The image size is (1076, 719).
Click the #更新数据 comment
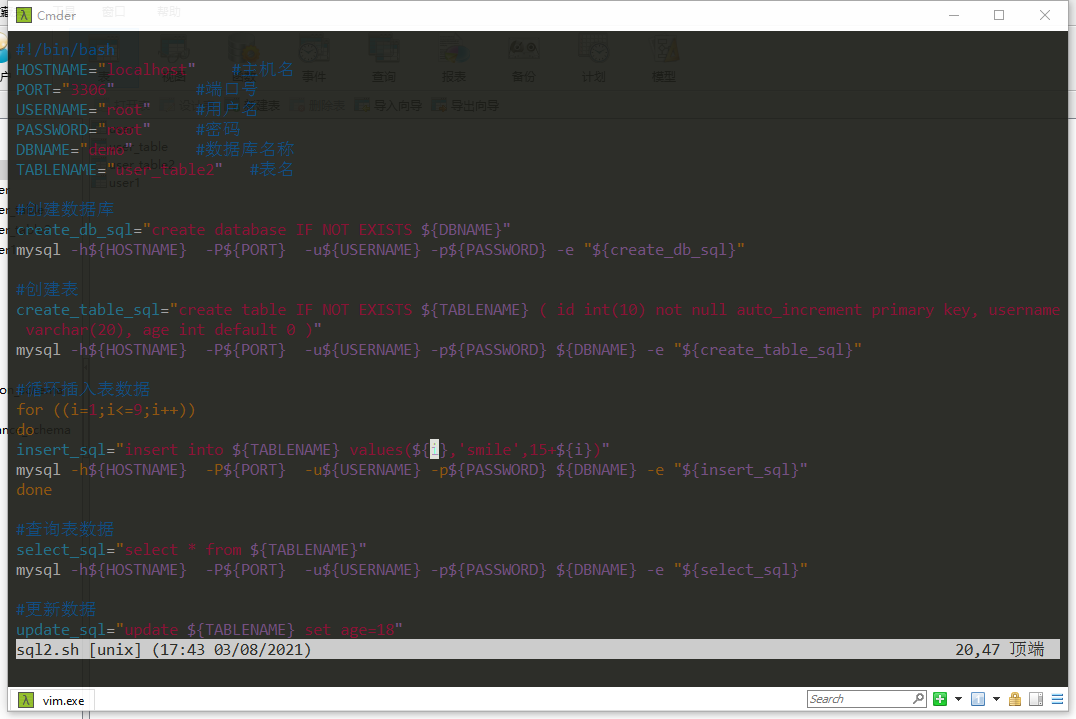[x=56, y=609]
